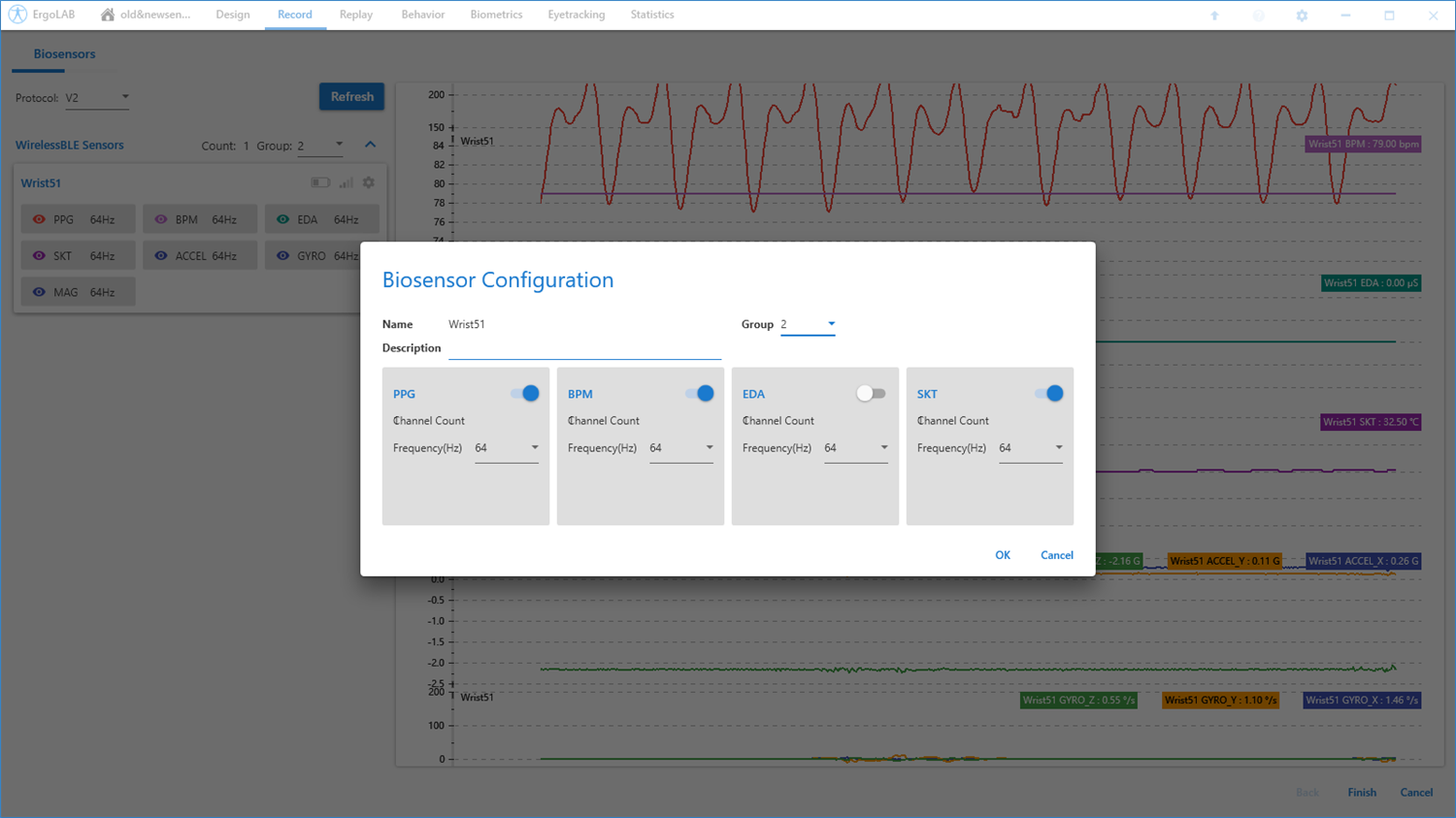Click the home icon beside project name
The image size is (1456, 818).
tap(108, 15)
